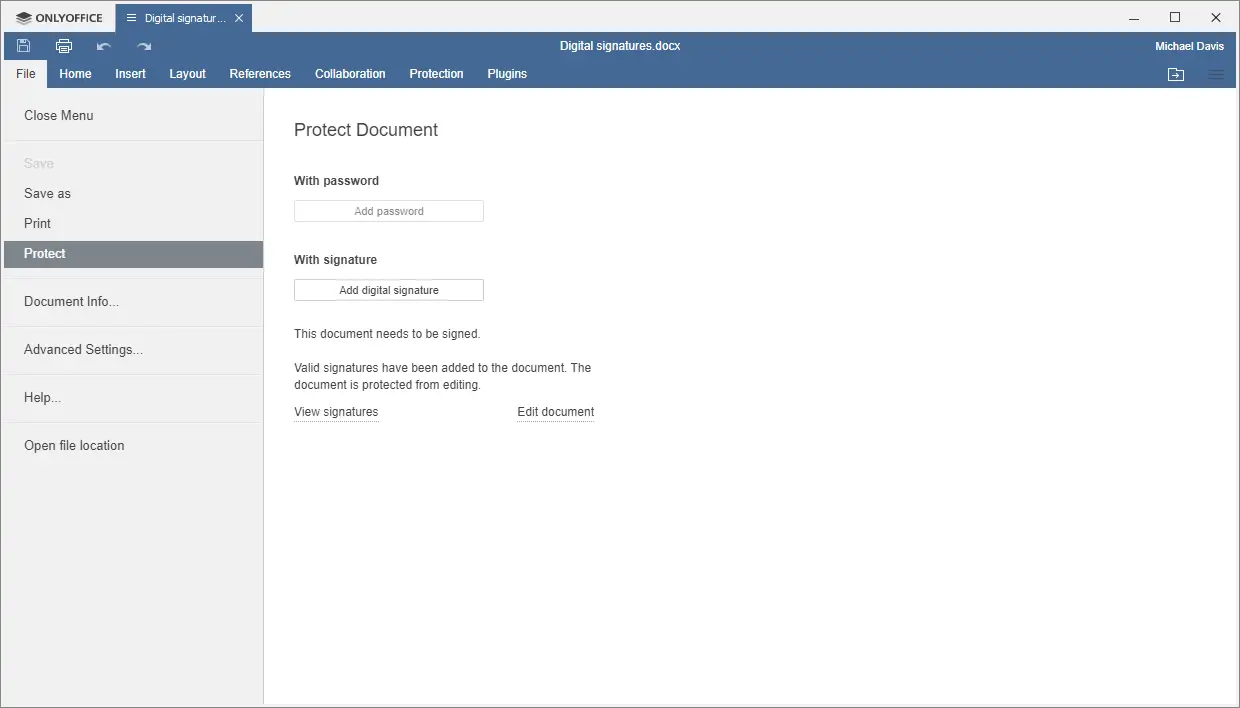Image resolution: width=1240 pixels, height=708 pixels.
Task: Click the Redo arrow icon
Action: [x=142, y=46]
